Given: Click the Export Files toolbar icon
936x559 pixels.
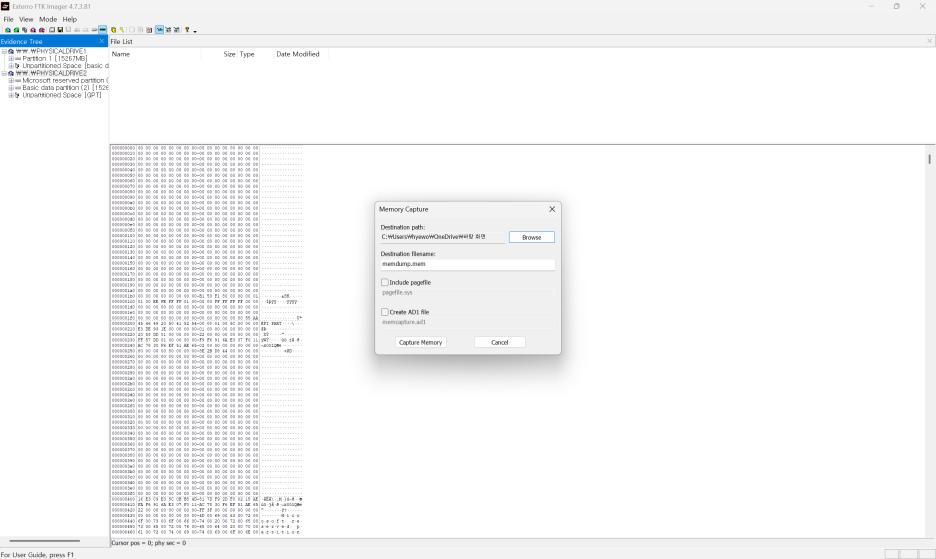Looking at the screenshot, I should pos(132,30).
